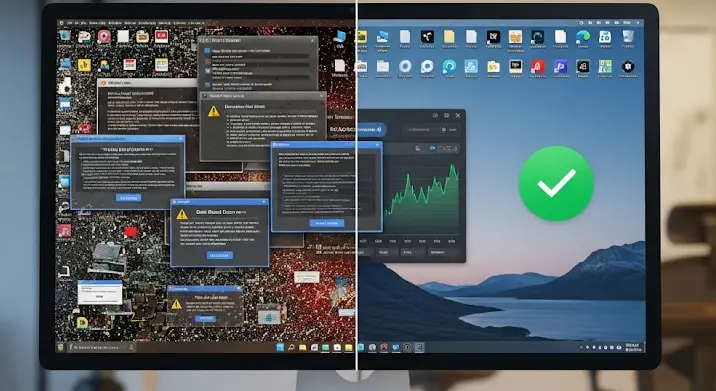Click the small white popup in the bottom-left corner

tap(100, 293)
